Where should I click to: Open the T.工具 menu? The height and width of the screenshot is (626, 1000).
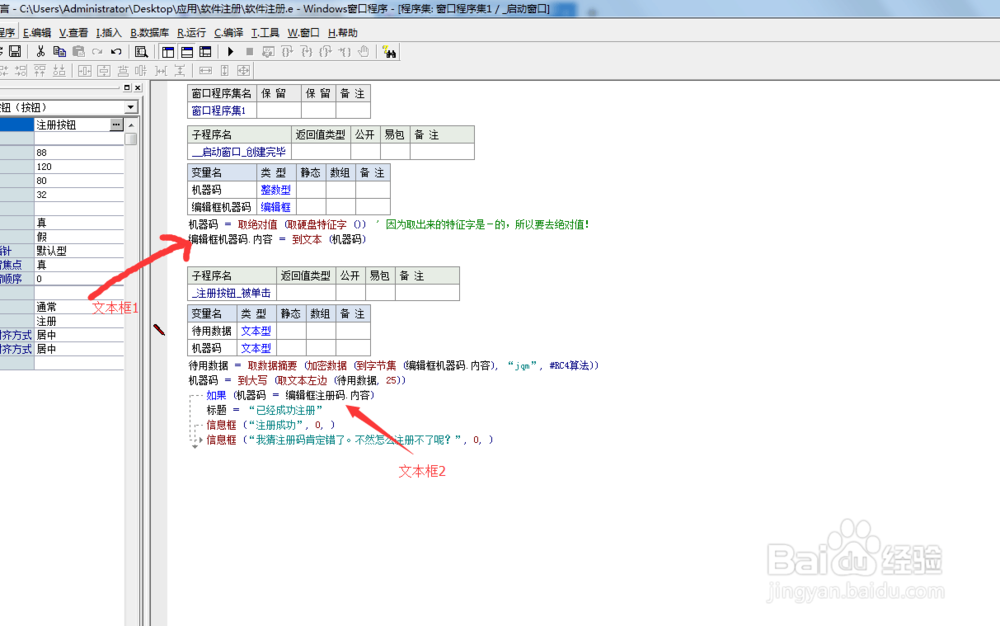(265, 33)
